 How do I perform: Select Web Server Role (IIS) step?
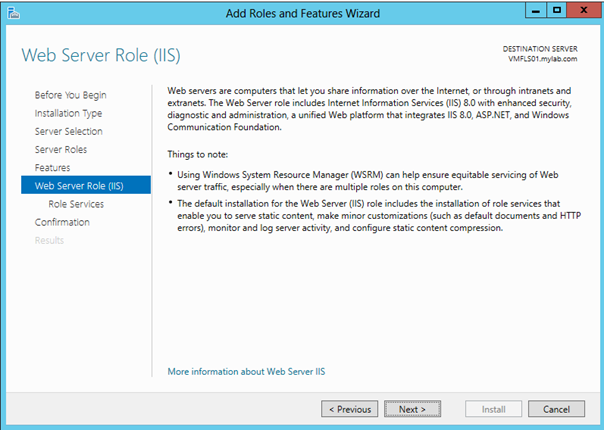(86, 185)
